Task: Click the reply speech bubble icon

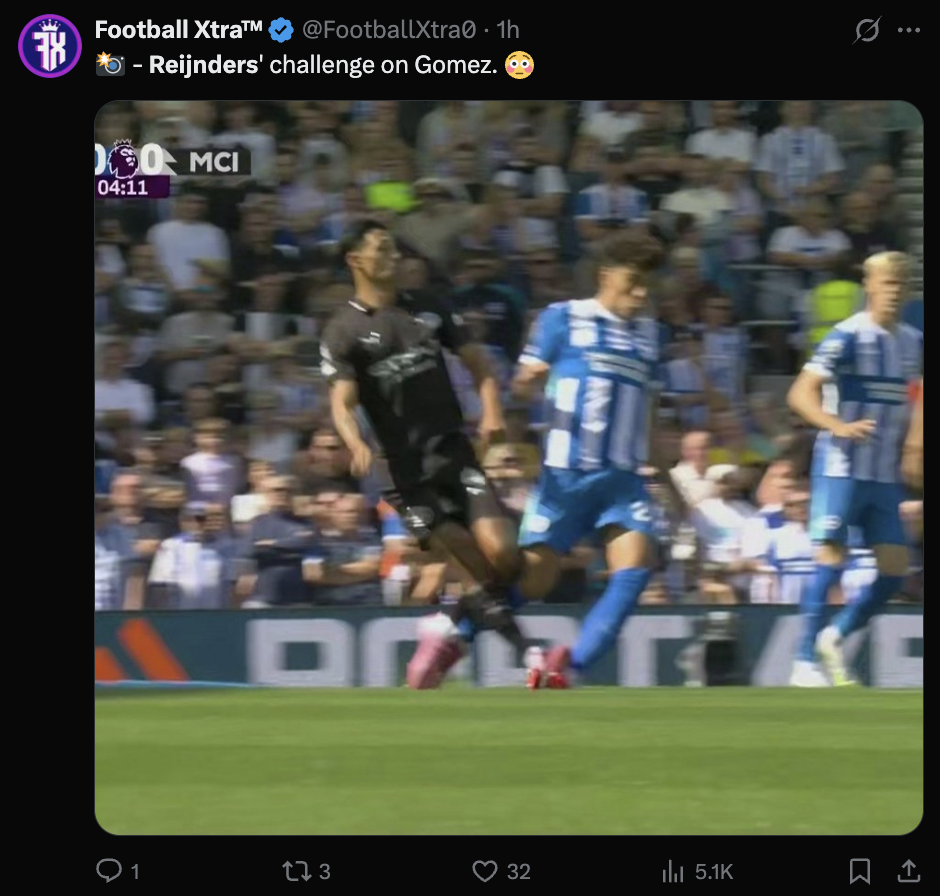Action: click(109, 871)
